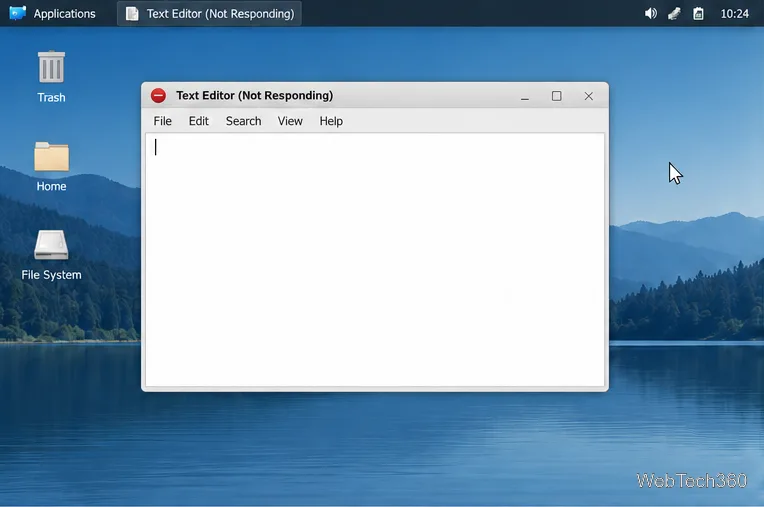Click the network plug tray icon
This screenshot has width=764, height=507.
(x=674, y=14)
